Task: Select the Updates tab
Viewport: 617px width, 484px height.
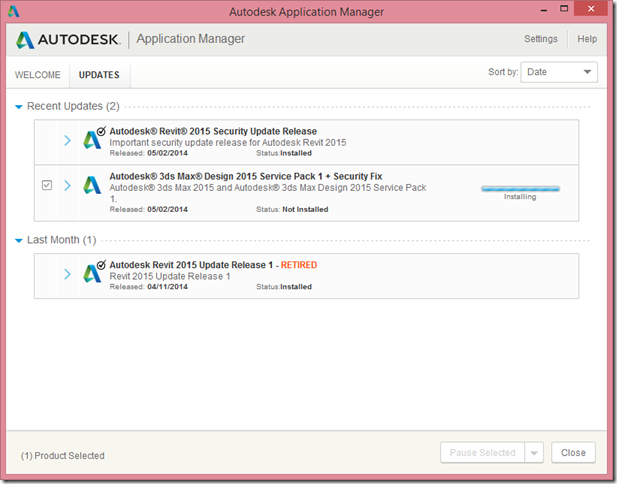Action: (99, 75)
